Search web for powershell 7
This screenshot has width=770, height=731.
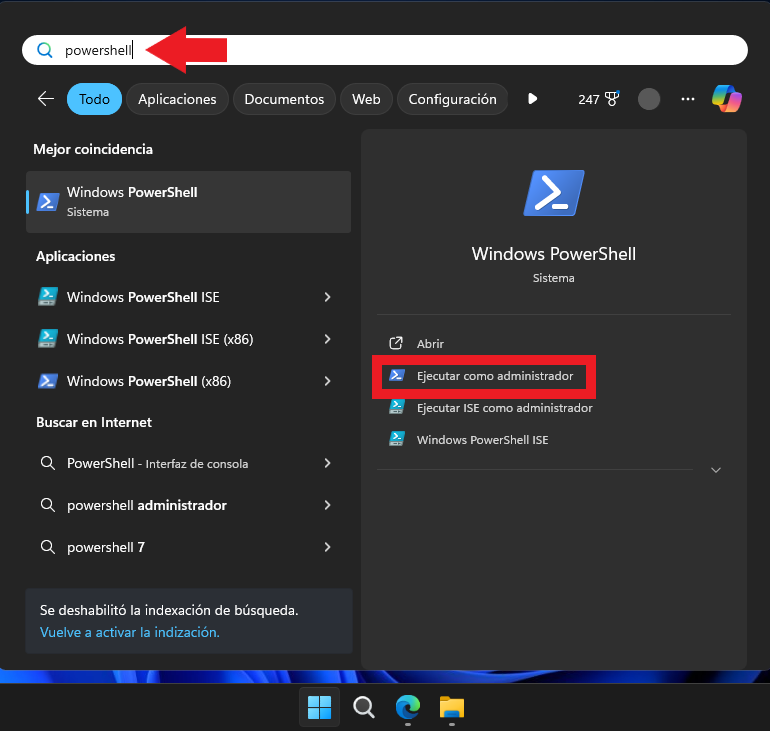point(106,547)
